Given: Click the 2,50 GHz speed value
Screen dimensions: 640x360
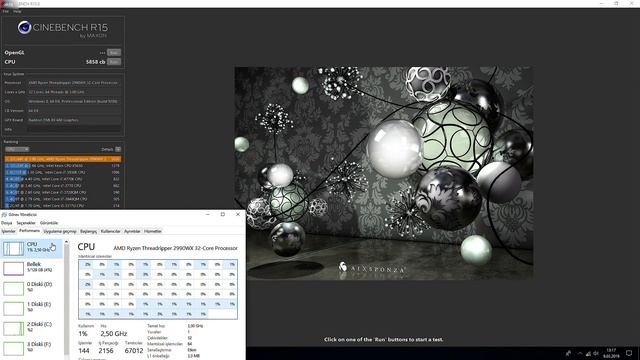Looking at the screenshot, I should [113, 333].
